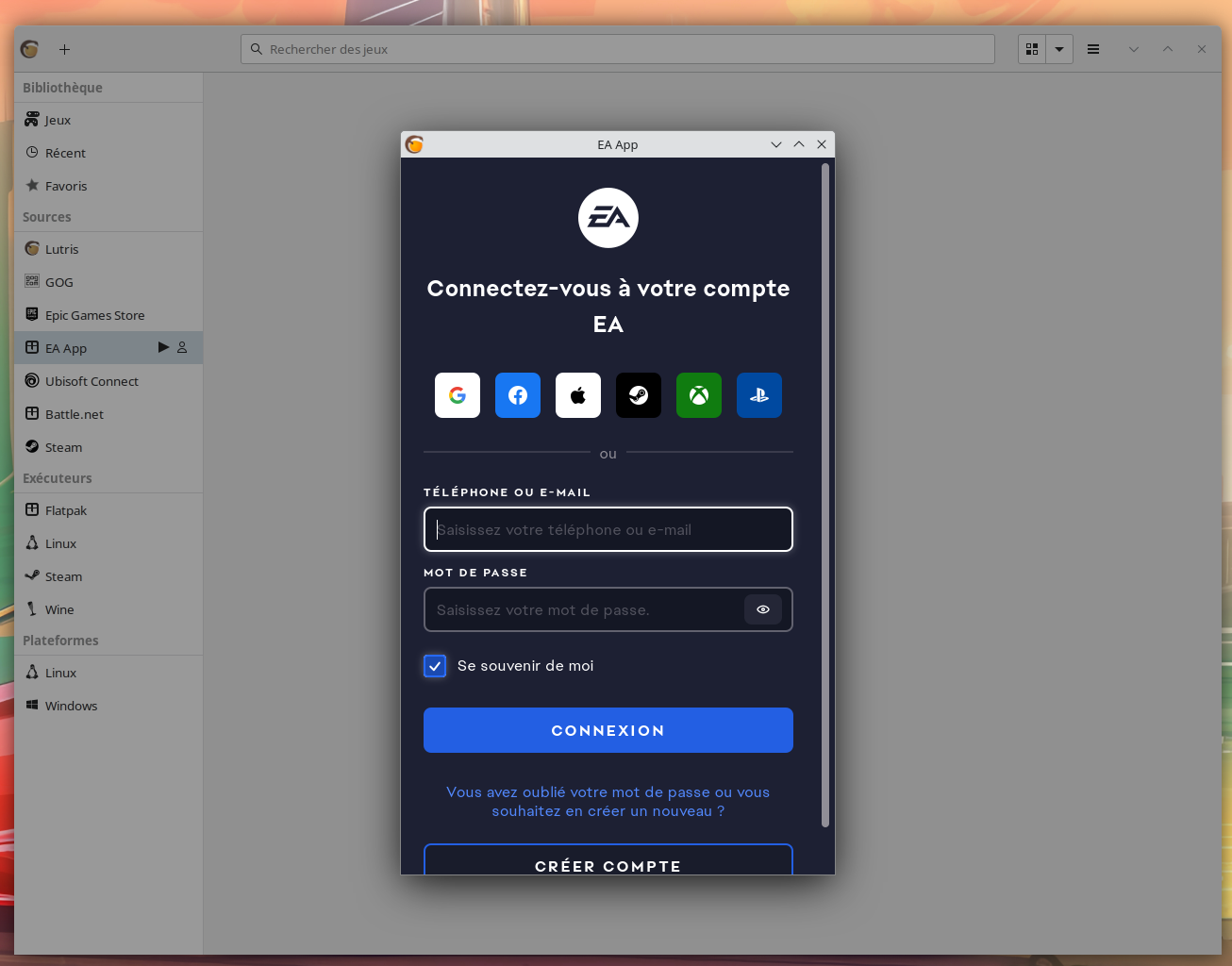Toggle the Se souvenir de moi checkbox
The height and width of the screenshot is (966, 1232).
[x=435, y=666]
